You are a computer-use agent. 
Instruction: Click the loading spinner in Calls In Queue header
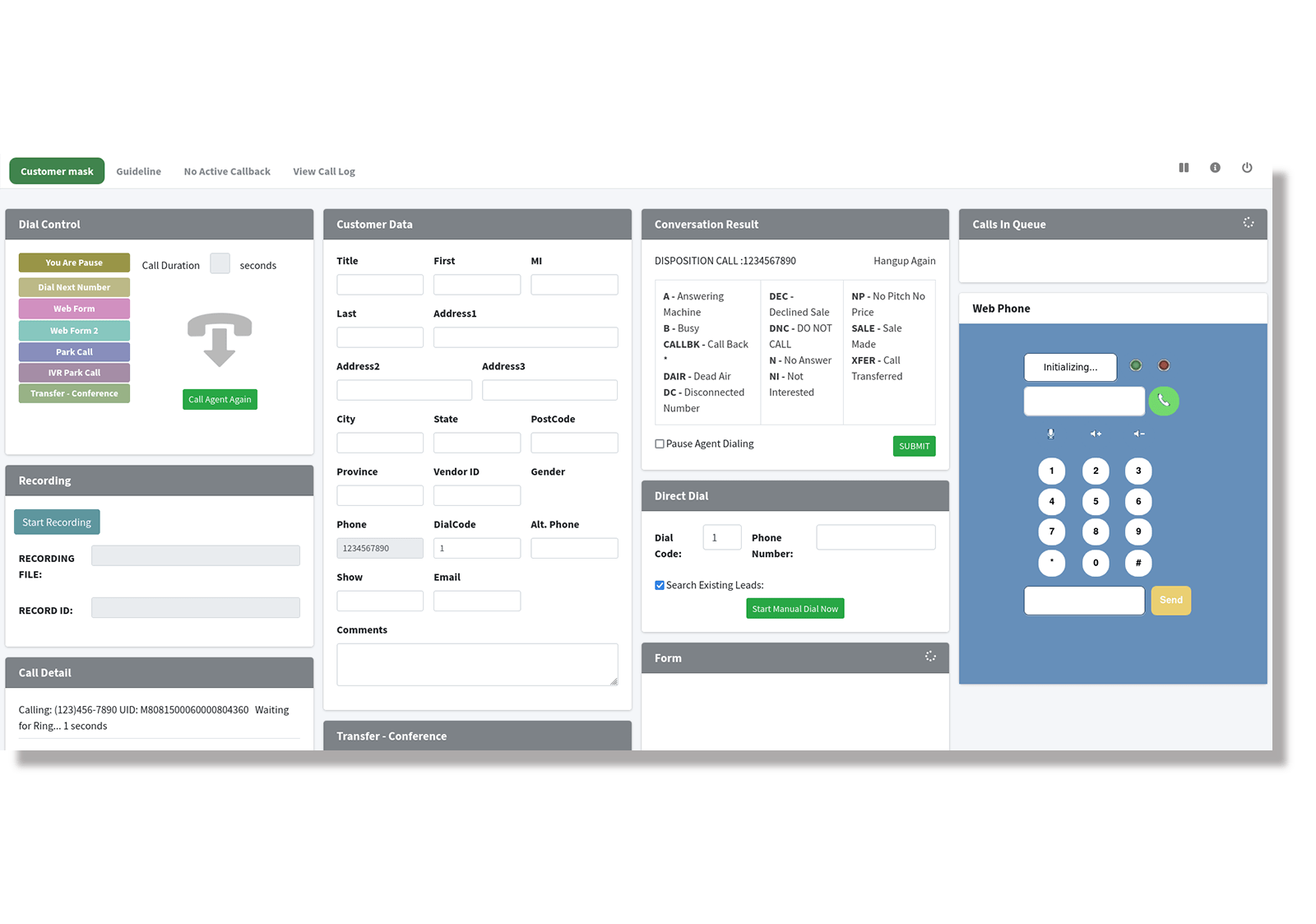pyautogui.click(x=1249, y=222)
